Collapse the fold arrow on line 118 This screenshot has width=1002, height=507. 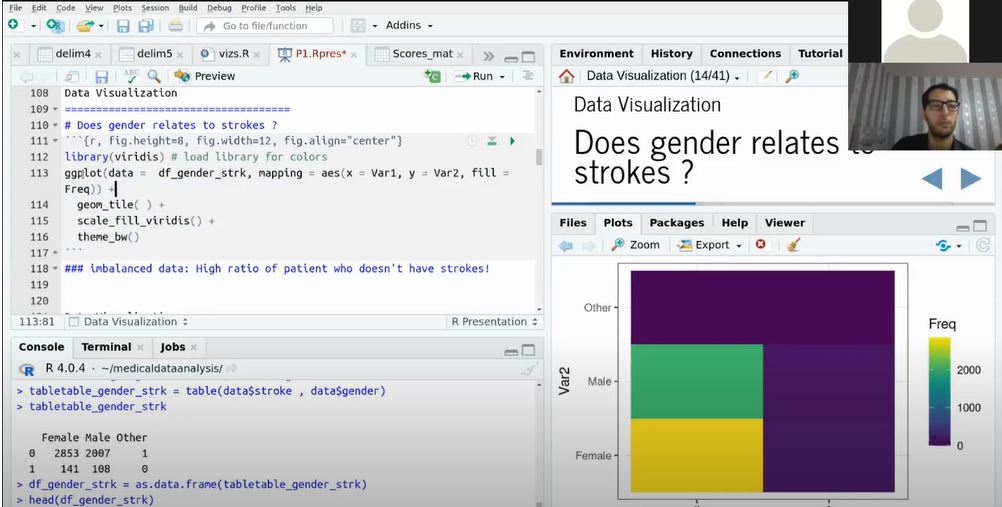click(x=56, y=269)
